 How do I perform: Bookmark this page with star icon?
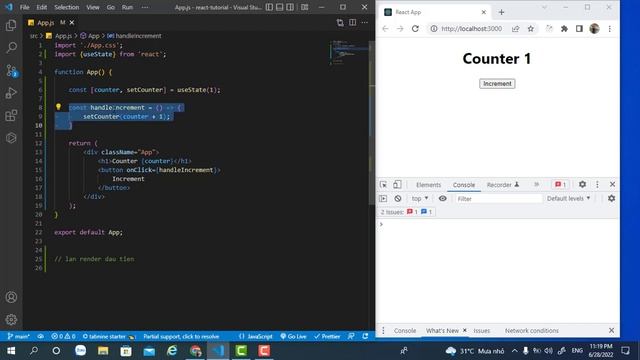pos(531,29)
